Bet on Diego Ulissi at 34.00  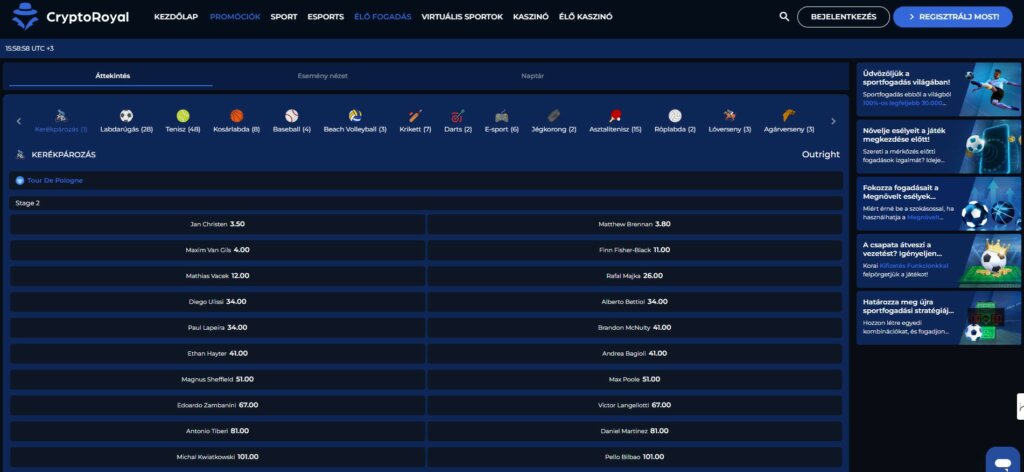(x=217, y=302)
